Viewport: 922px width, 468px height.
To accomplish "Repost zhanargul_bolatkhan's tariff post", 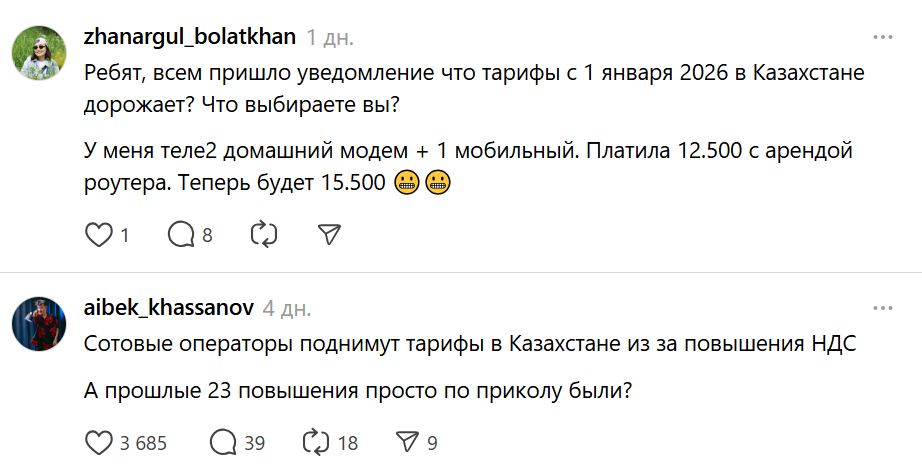I will [263, 236].
